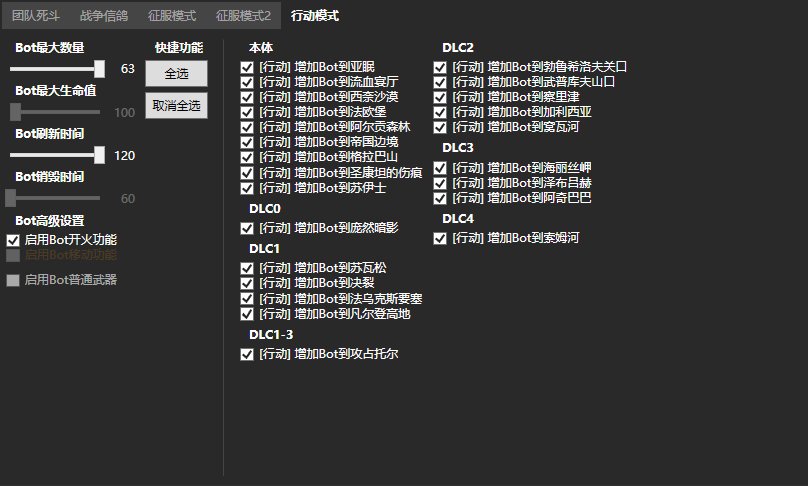Toggle 增加Bot到苏伊士 checkbox
The height and width of the screenshot is (486, 808).
point(247,187)
